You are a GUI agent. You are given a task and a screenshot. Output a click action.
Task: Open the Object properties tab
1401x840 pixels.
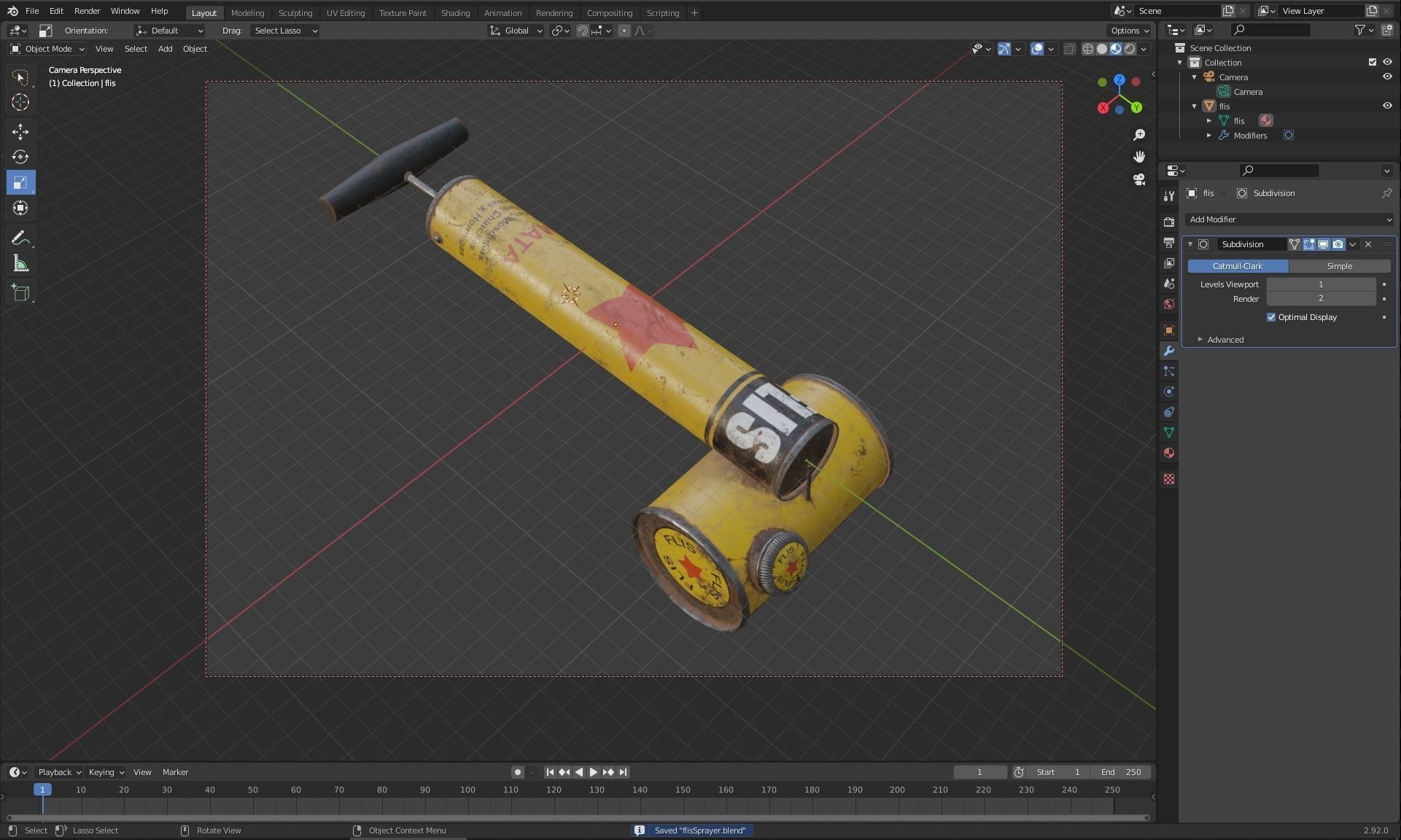pos(1169,330)
